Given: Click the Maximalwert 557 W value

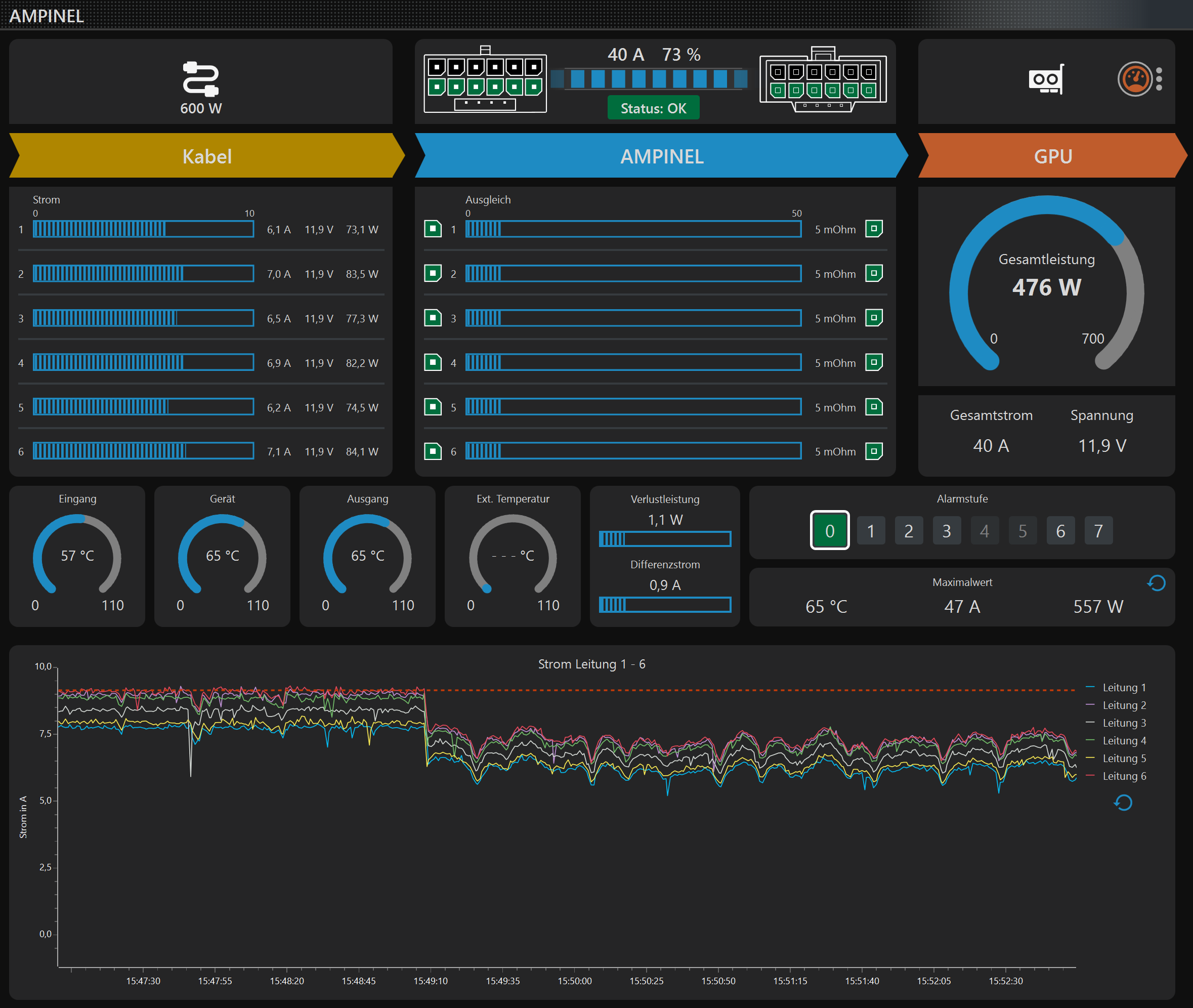Looking at the screenshot, I should click(x=1098, y=606).
